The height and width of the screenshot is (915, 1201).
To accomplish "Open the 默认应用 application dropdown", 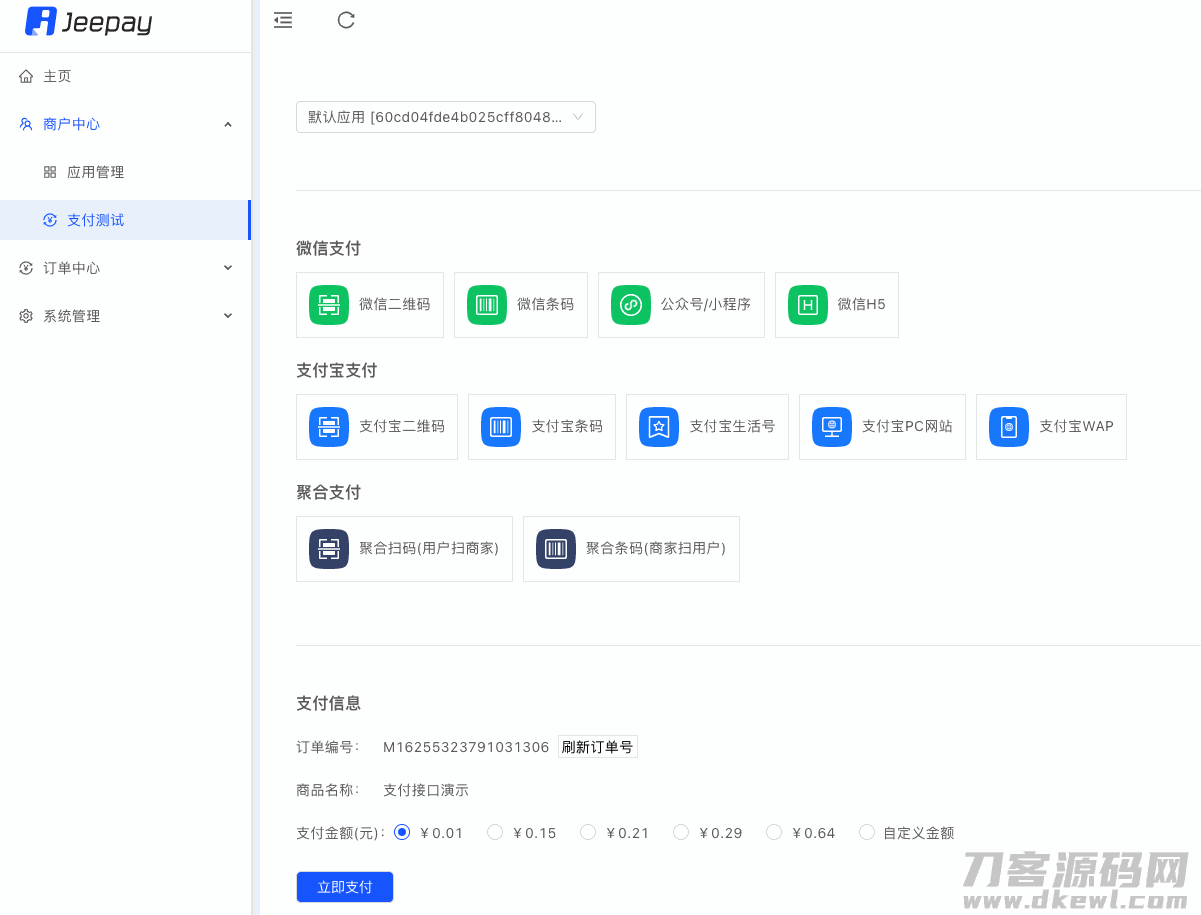I will click(x=445, y=117).
